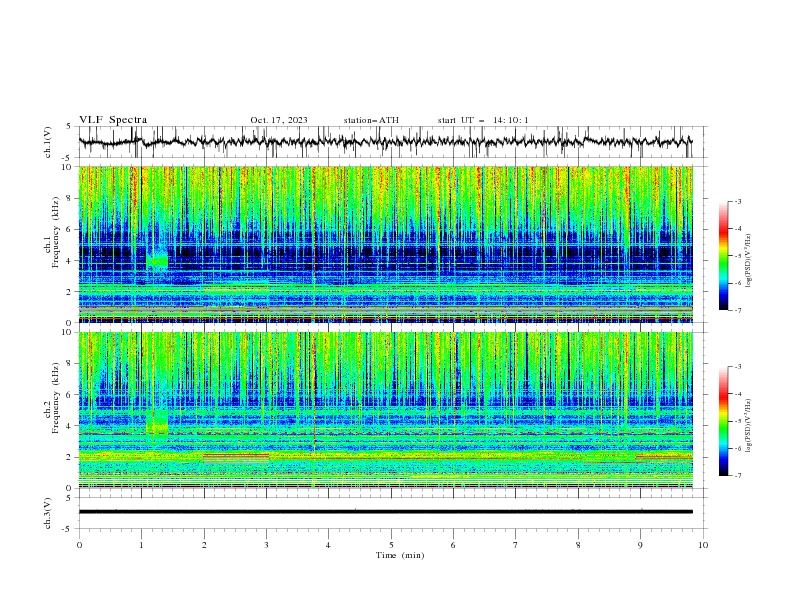Click the "ch.1(V)" axis label
This screenshot has width=792, height=612.
(x=48, y=142)
